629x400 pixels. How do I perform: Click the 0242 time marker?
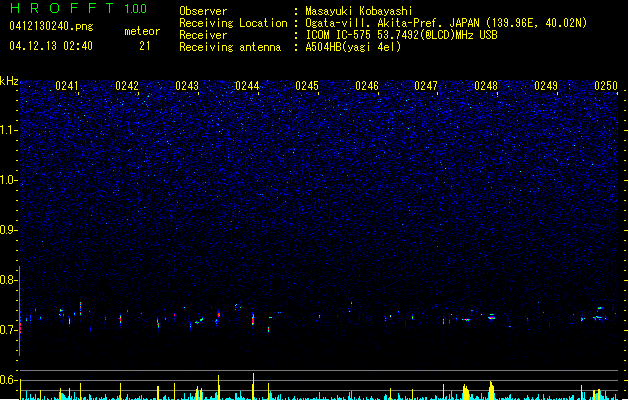coord(127,86)
